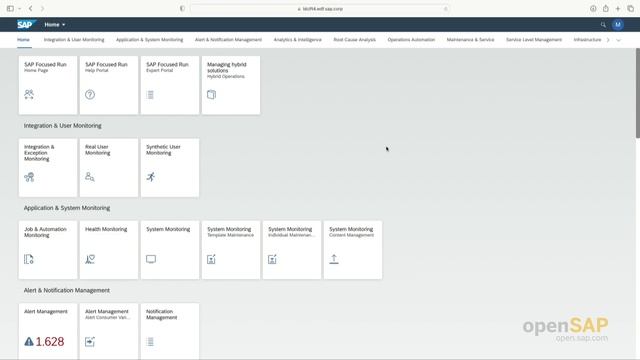Switch to Service Level Management tab
The width and height of the screenshot is (640, 360).
[x=534, y=40]
